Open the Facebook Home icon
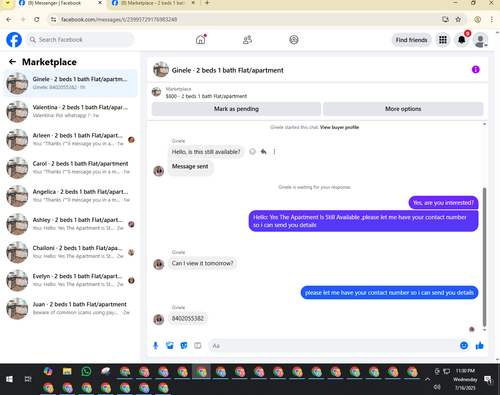The height and width of the screenshot is (395, 500). click(201, 40)
